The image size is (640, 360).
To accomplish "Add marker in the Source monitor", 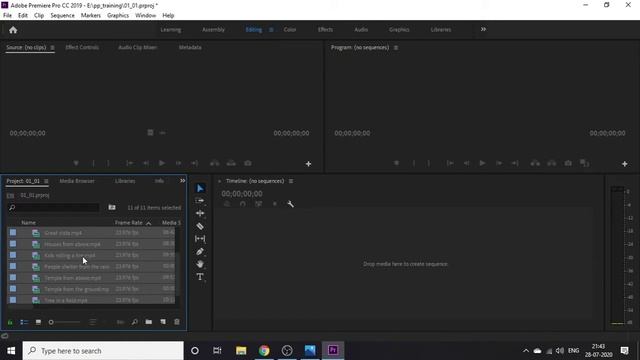I will point(76,163).
